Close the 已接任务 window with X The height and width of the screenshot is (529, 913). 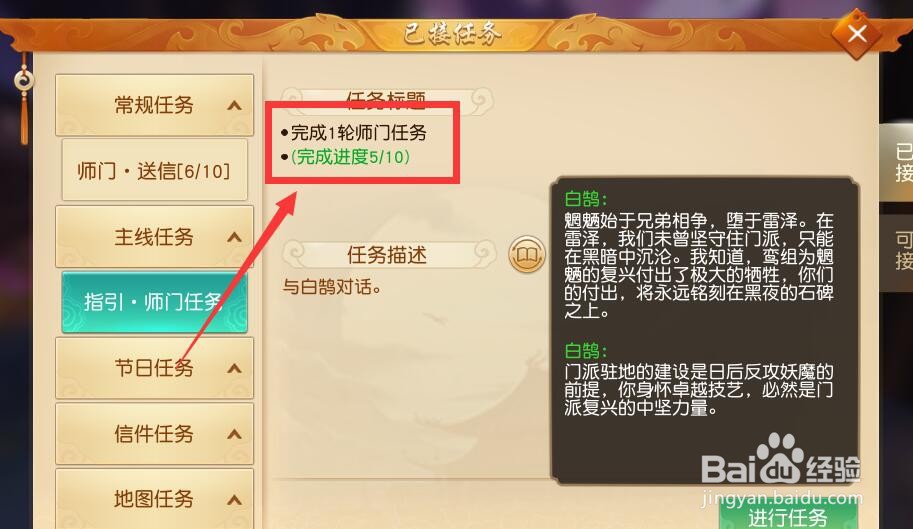click(x=857, y=34)
